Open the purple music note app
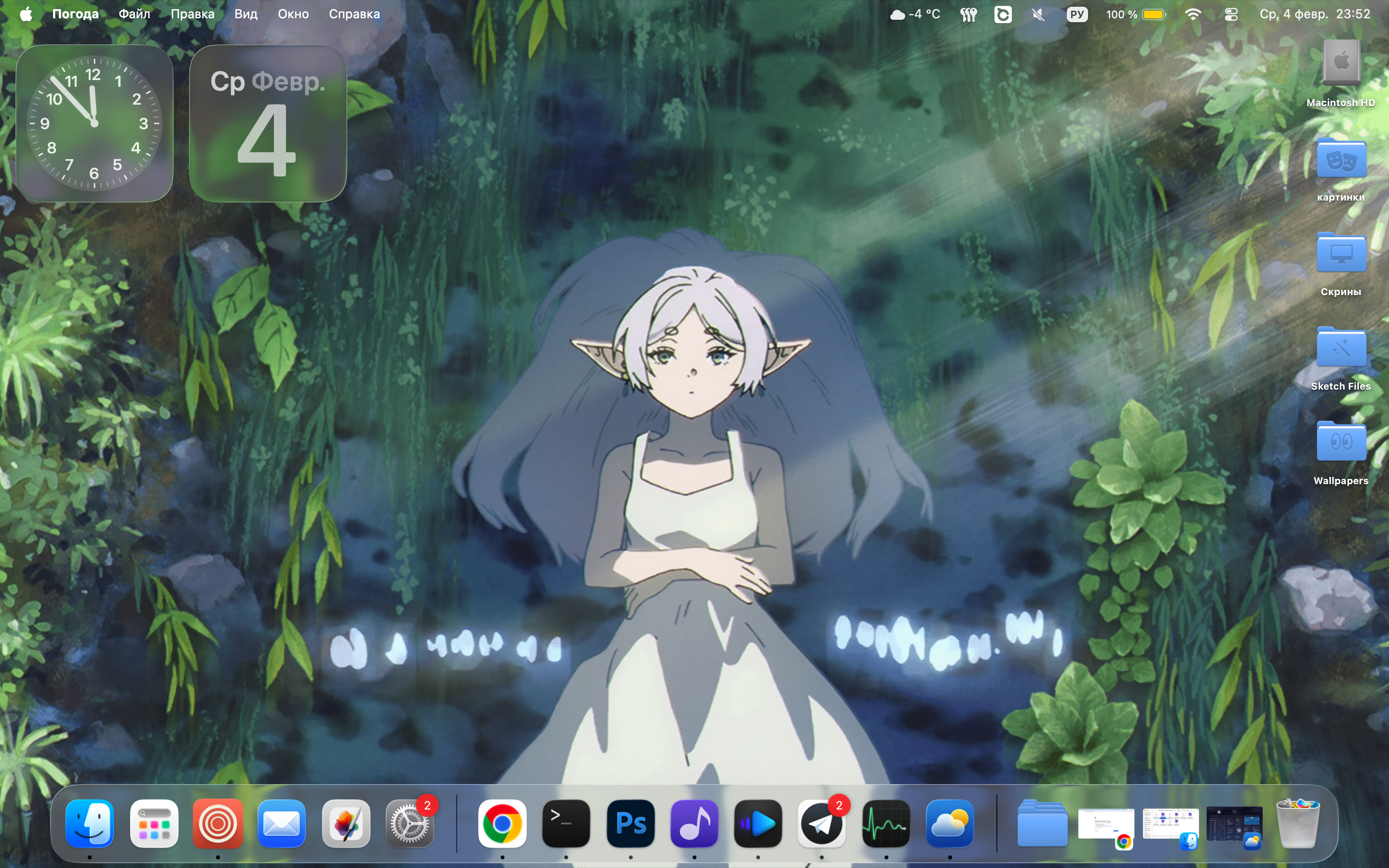Screen dimensions: 1389x868 pos(694,824)
